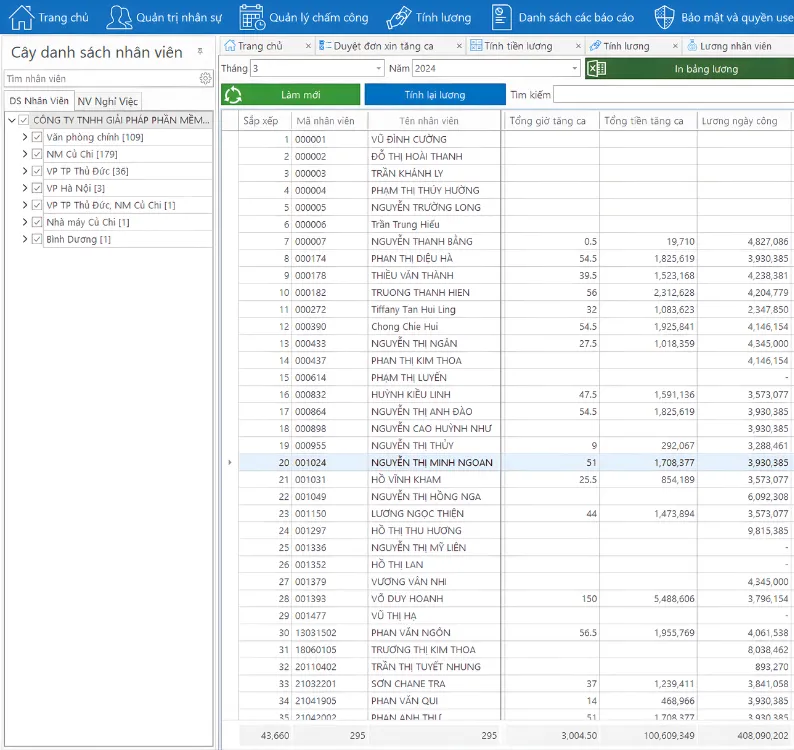This screenshot has height=750, width=794.
Task: Click the home icon on Trang chủ tab
Action: [230, 46]
